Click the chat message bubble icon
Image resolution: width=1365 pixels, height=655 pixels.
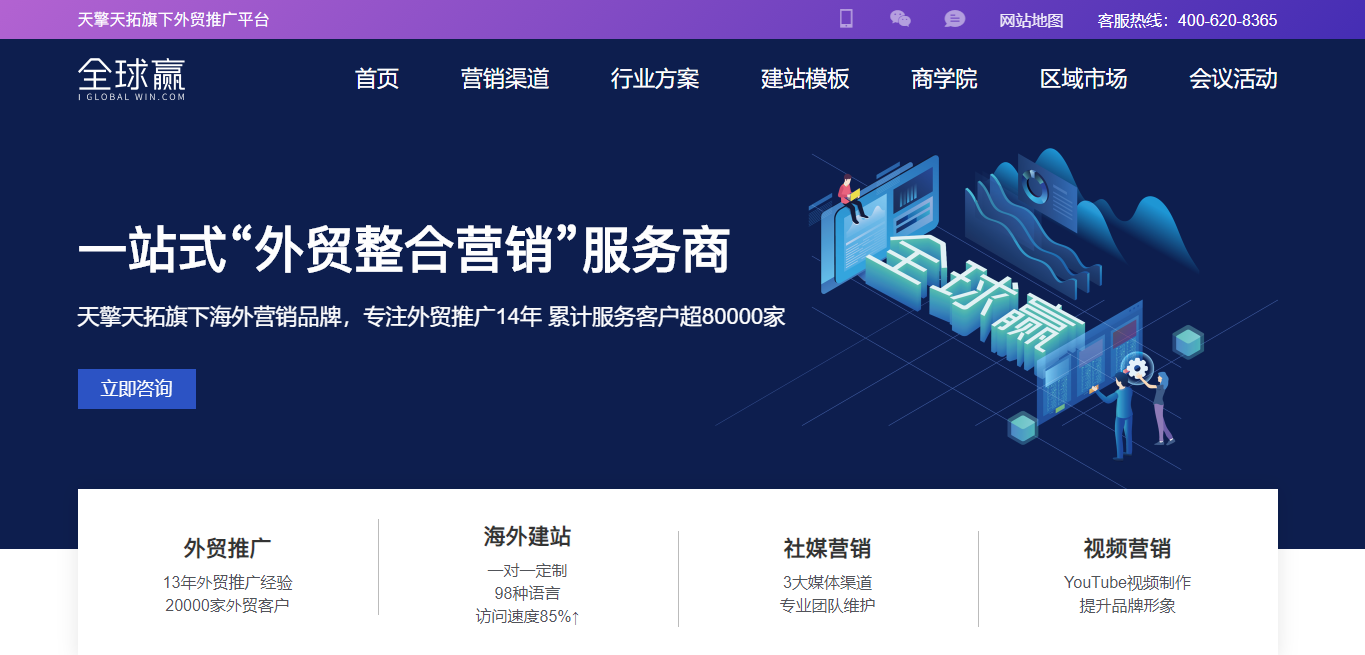tap(955, 19)
